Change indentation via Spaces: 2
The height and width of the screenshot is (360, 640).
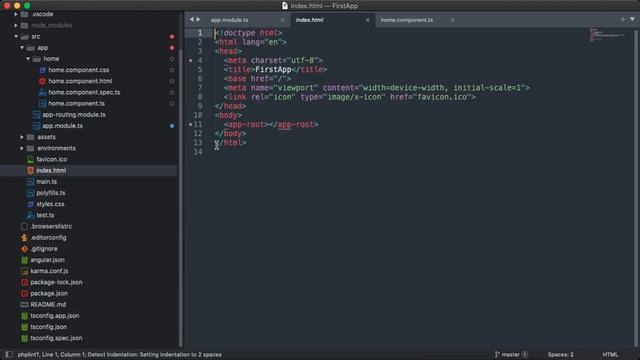pos(560,355)
